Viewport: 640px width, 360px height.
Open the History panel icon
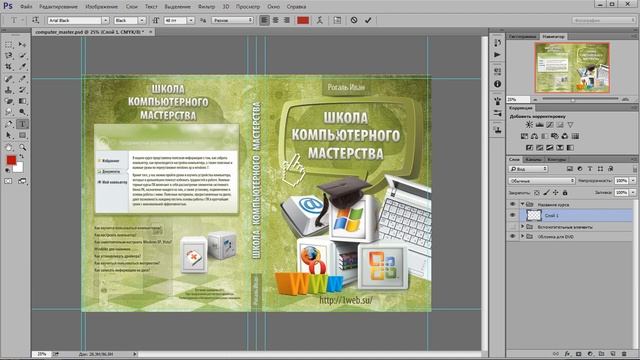[x=497, y=42]
